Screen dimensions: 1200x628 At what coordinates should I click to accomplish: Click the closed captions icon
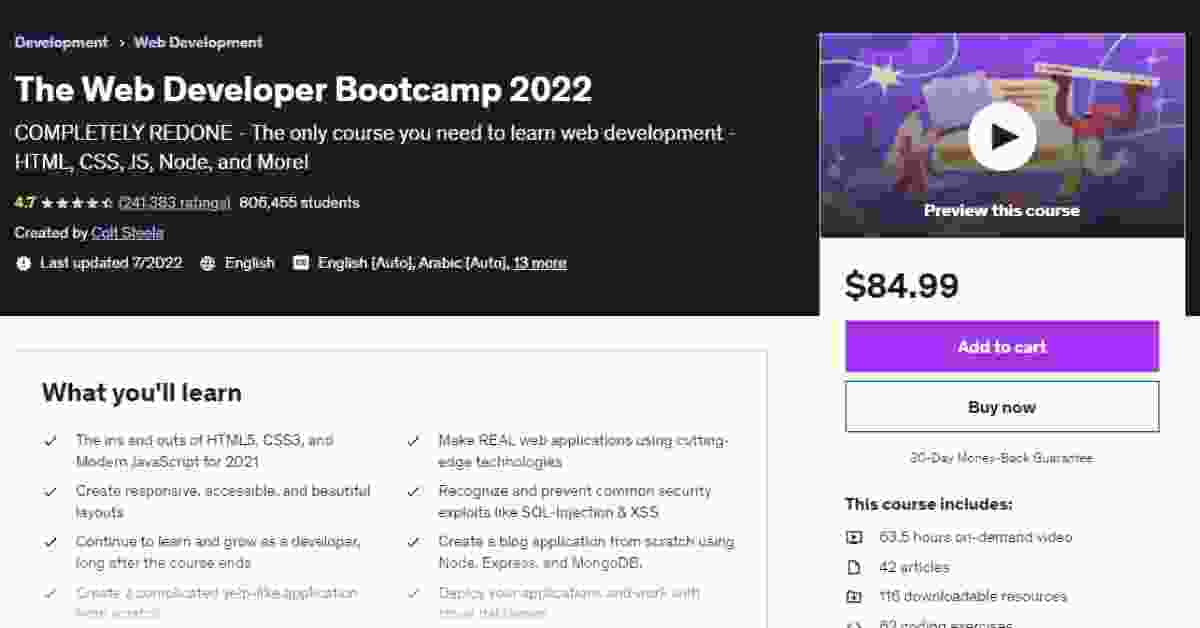point(300,263)
